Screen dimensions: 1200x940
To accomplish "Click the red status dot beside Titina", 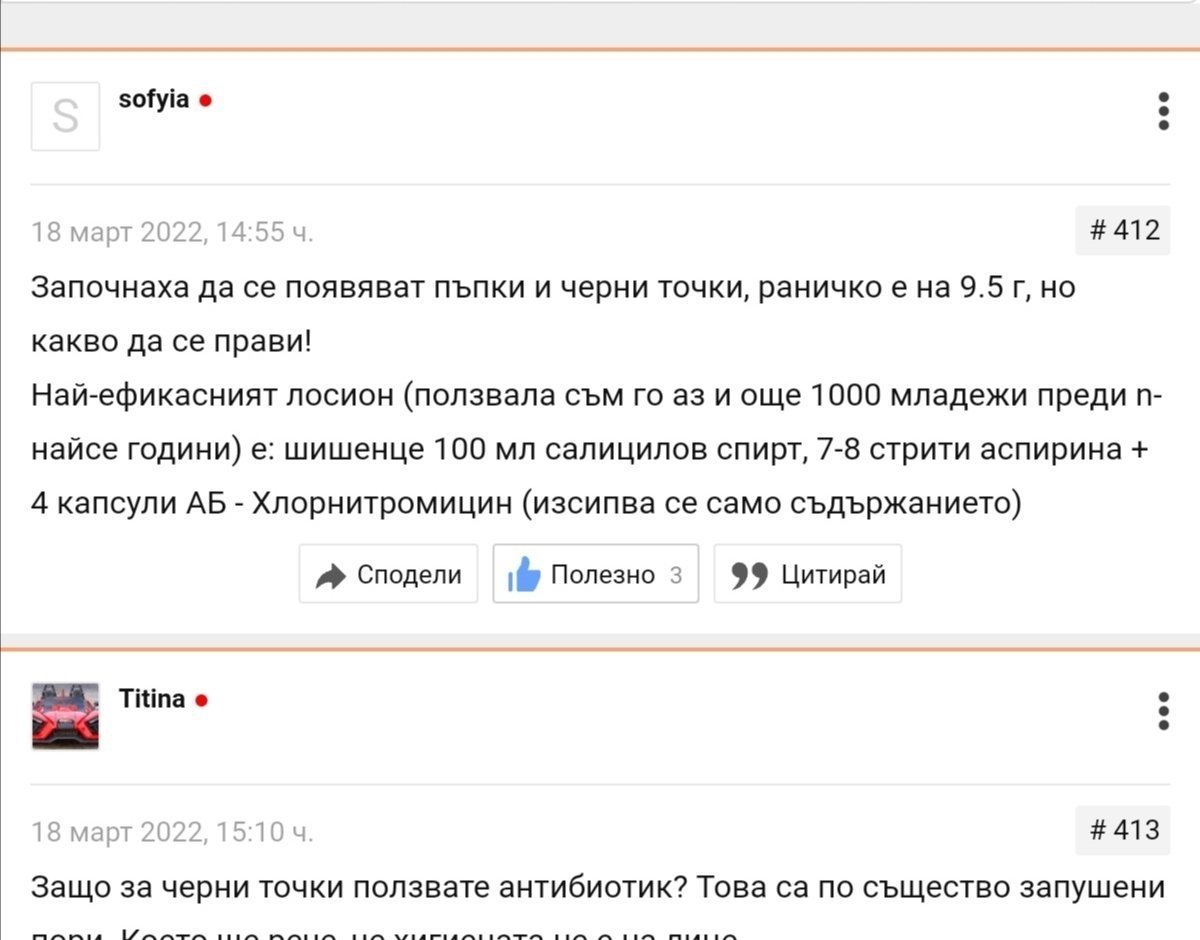I will (x=201, y=700).
